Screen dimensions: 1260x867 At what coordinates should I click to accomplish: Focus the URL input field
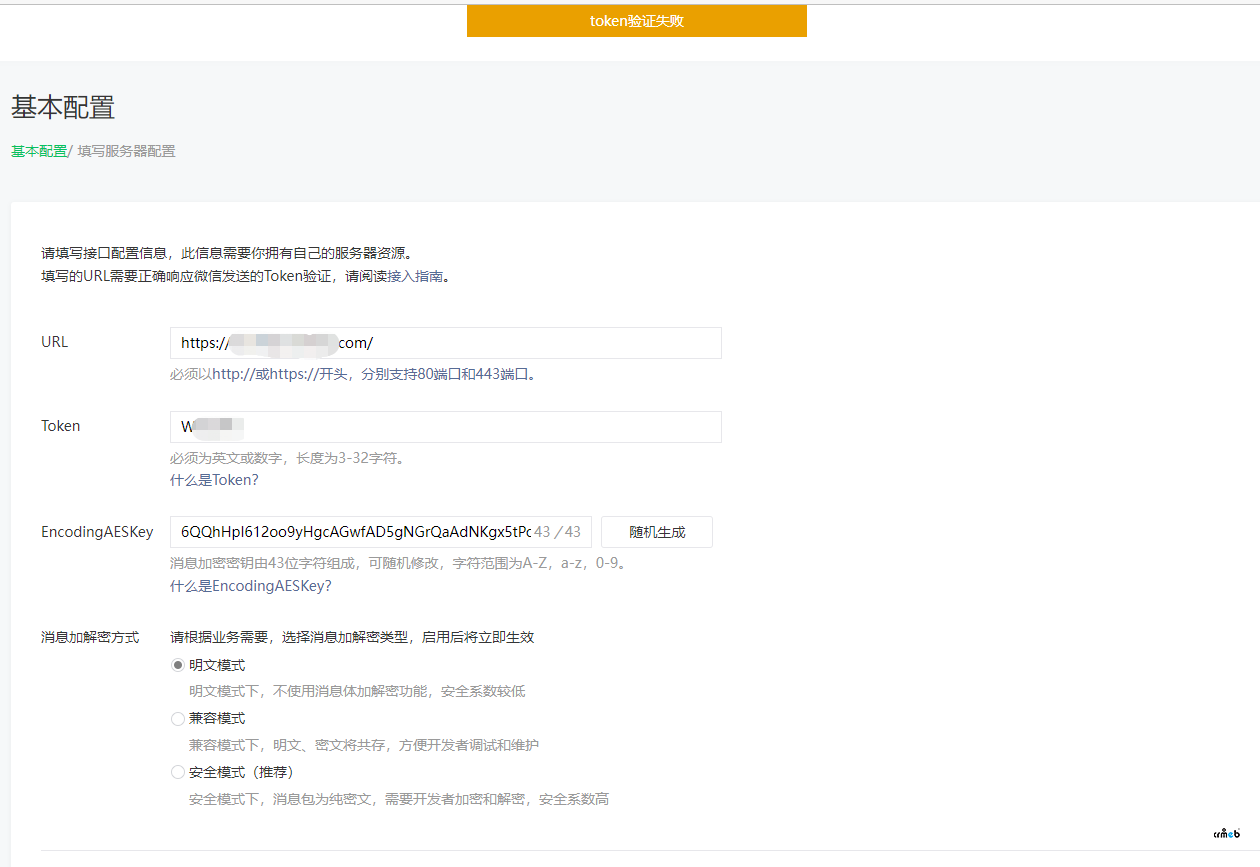(446, 343)
